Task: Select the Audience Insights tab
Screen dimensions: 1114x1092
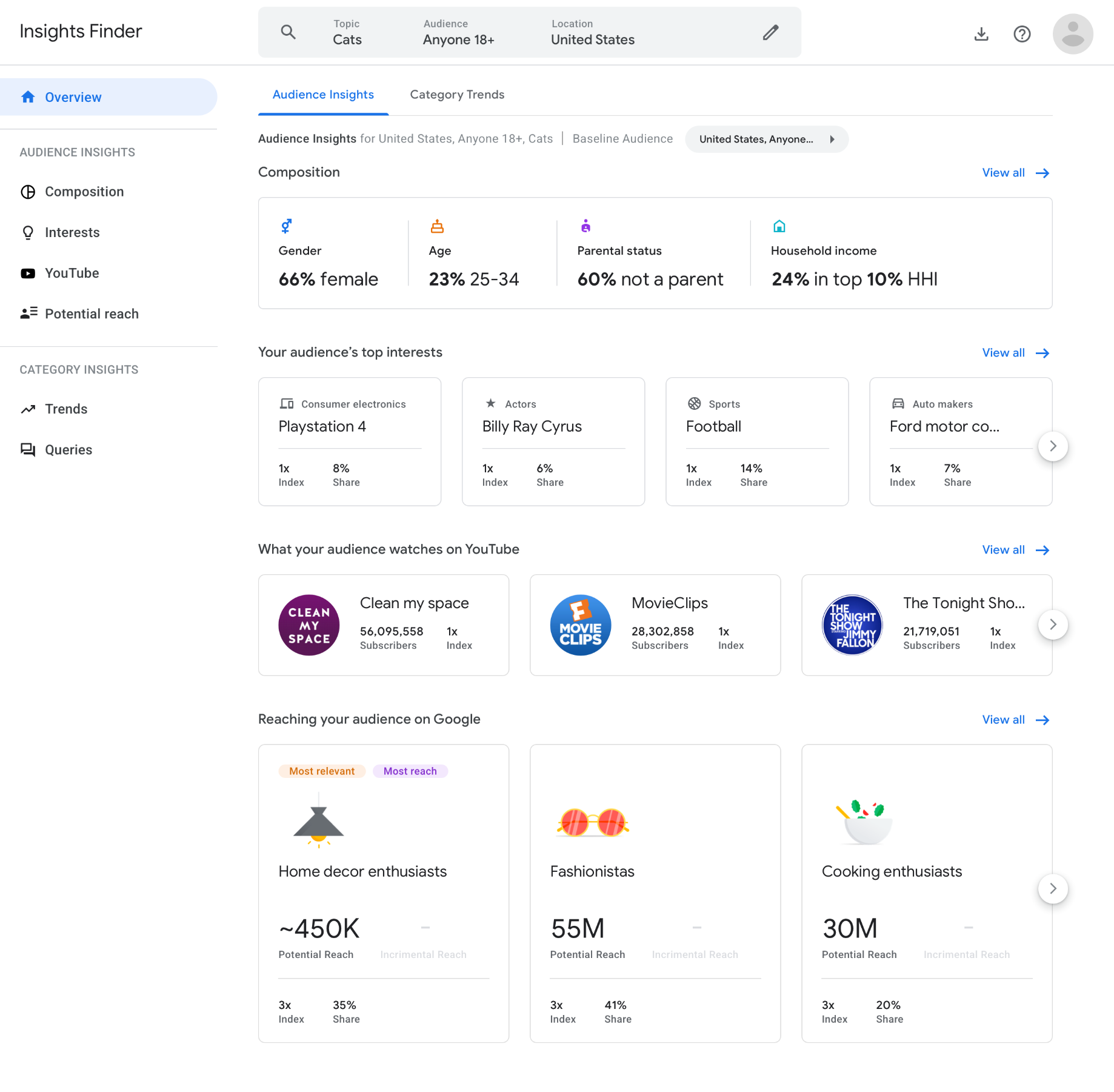Action: pyautogui.click(x=323, y=95)
